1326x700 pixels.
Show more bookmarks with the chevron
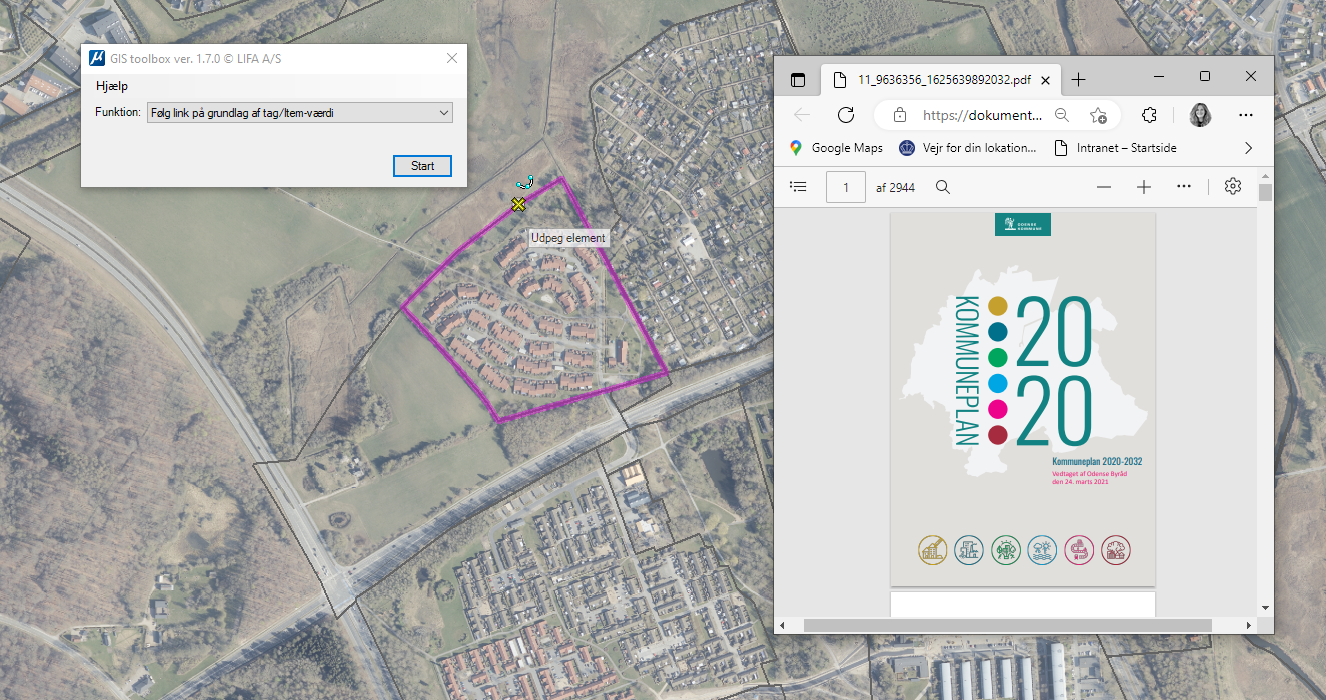click(1248, 148)
